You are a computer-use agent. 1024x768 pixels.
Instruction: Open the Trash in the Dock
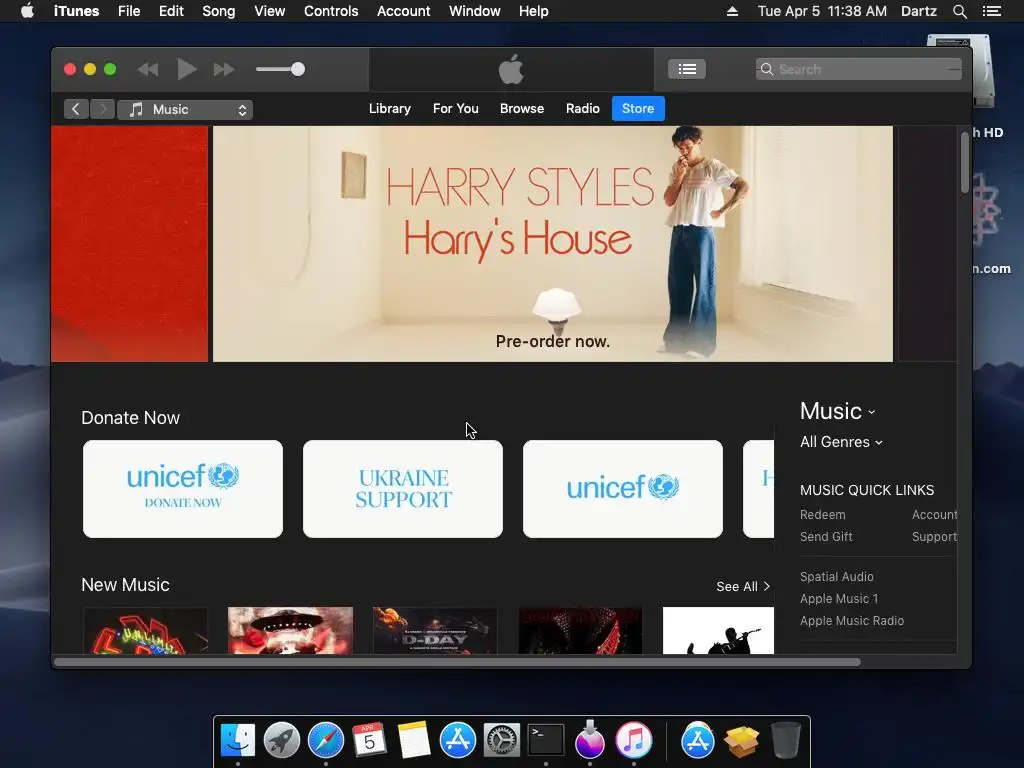click(785, 741)
